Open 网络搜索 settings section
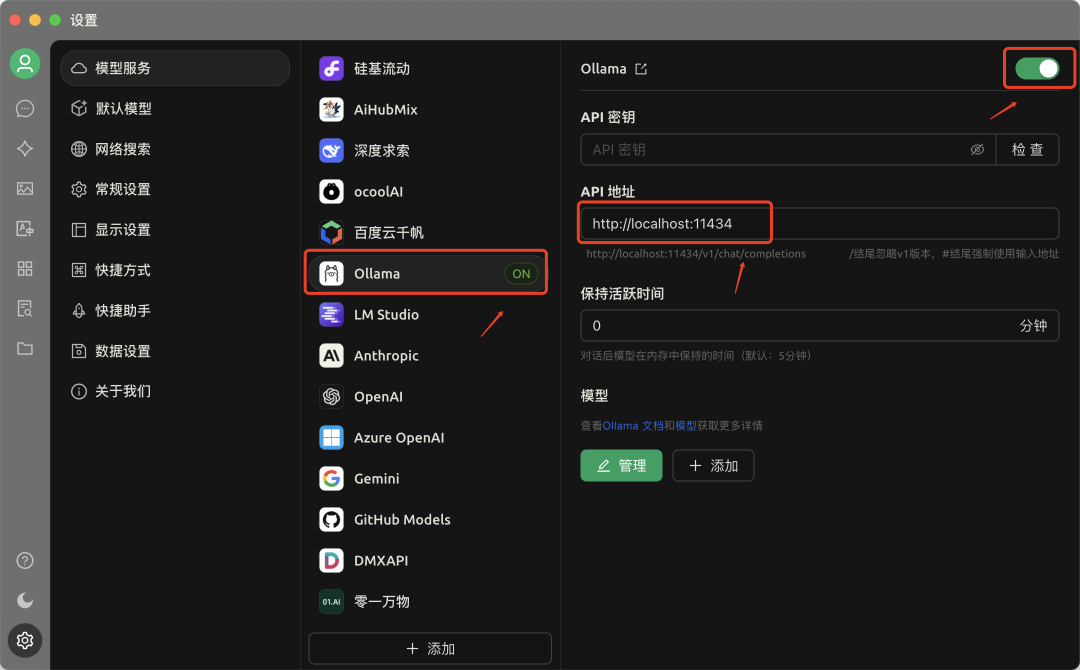This screenshot has height=670, width=1080. pyautogui.click(x=175, y=149)
